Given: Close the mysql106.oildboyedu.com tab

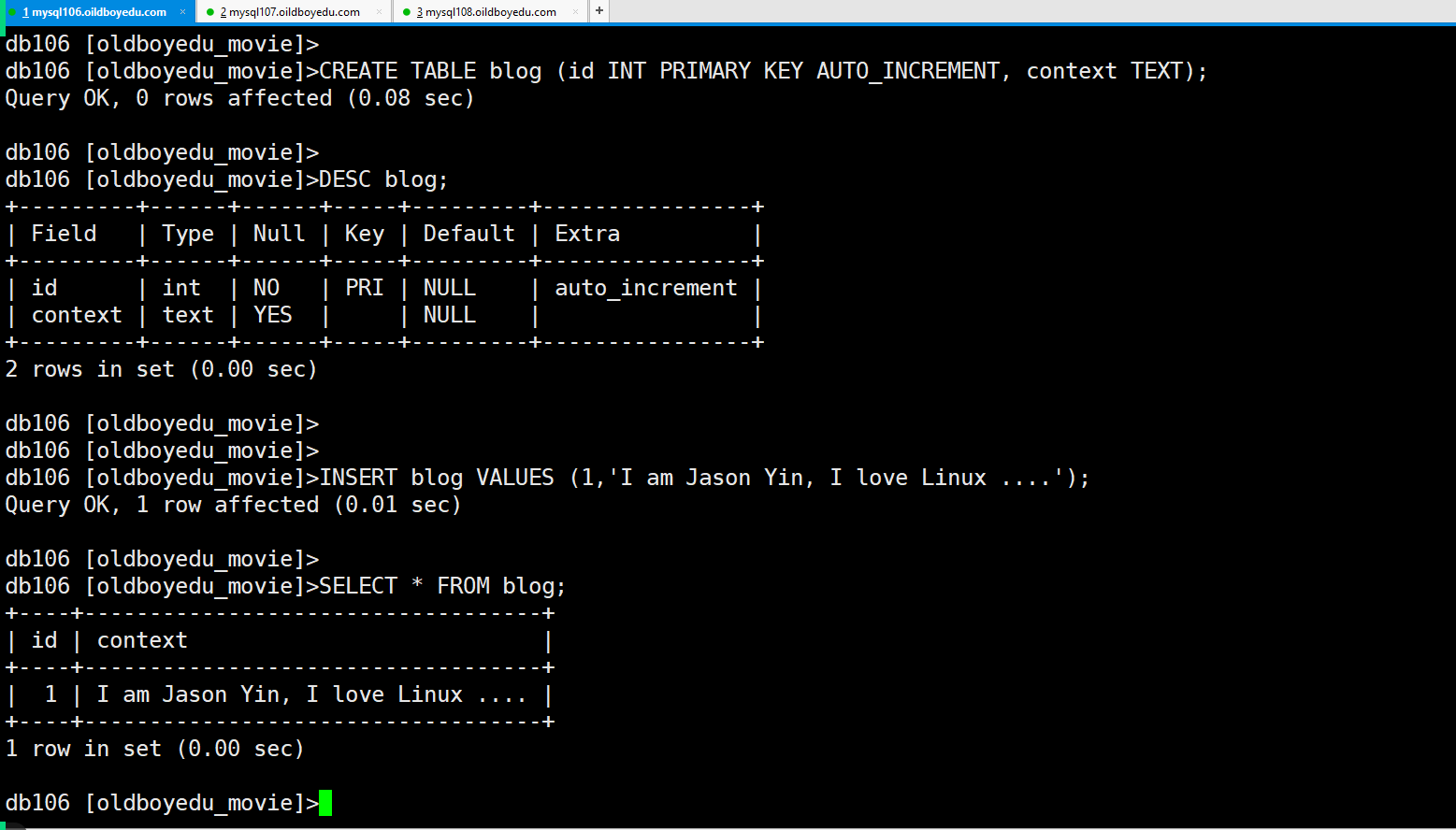Looking at the screenshot, I should tap(183, 12).
